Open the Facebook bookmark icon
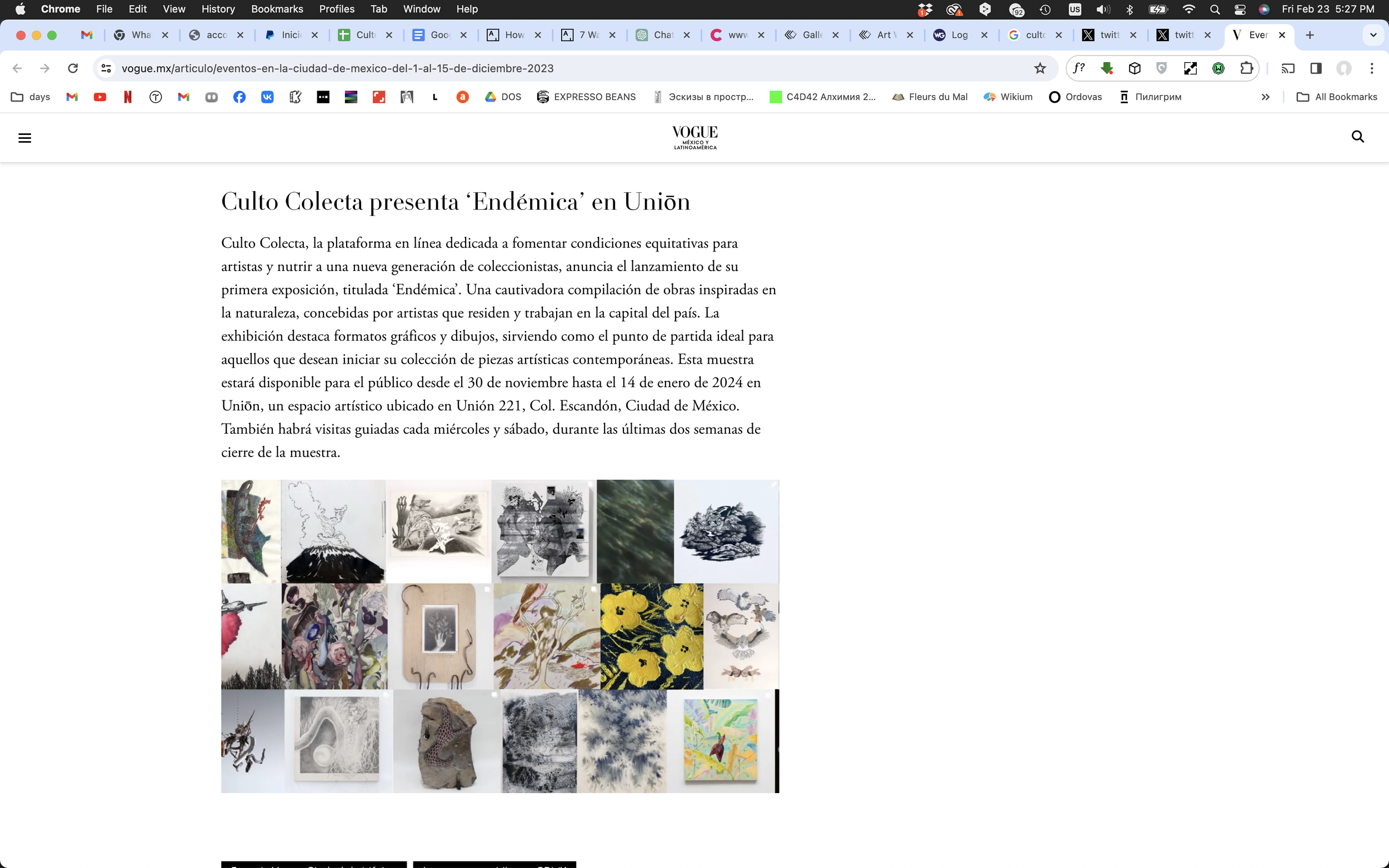The image size is (1389, 868). point(239,97)
